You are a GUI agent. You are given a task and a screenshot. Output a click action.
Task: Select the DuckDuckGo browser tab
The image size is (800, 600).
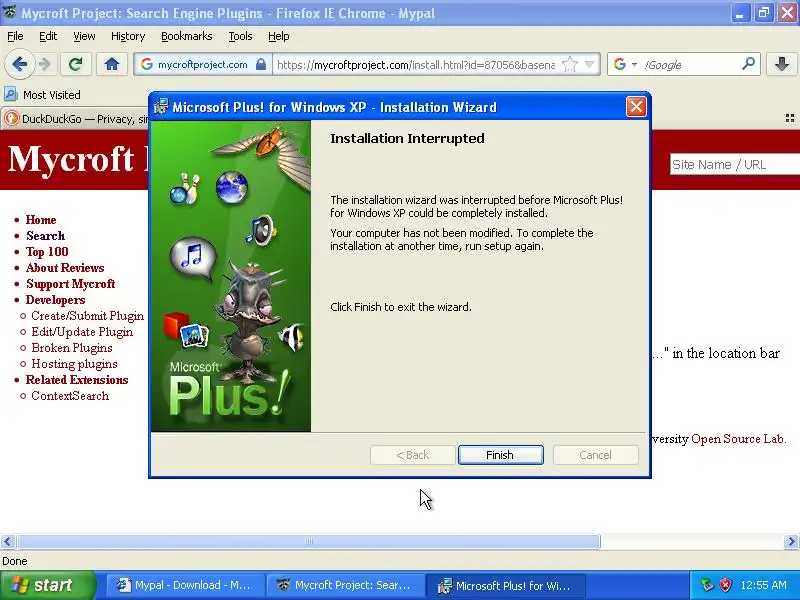tap(76, 119)
